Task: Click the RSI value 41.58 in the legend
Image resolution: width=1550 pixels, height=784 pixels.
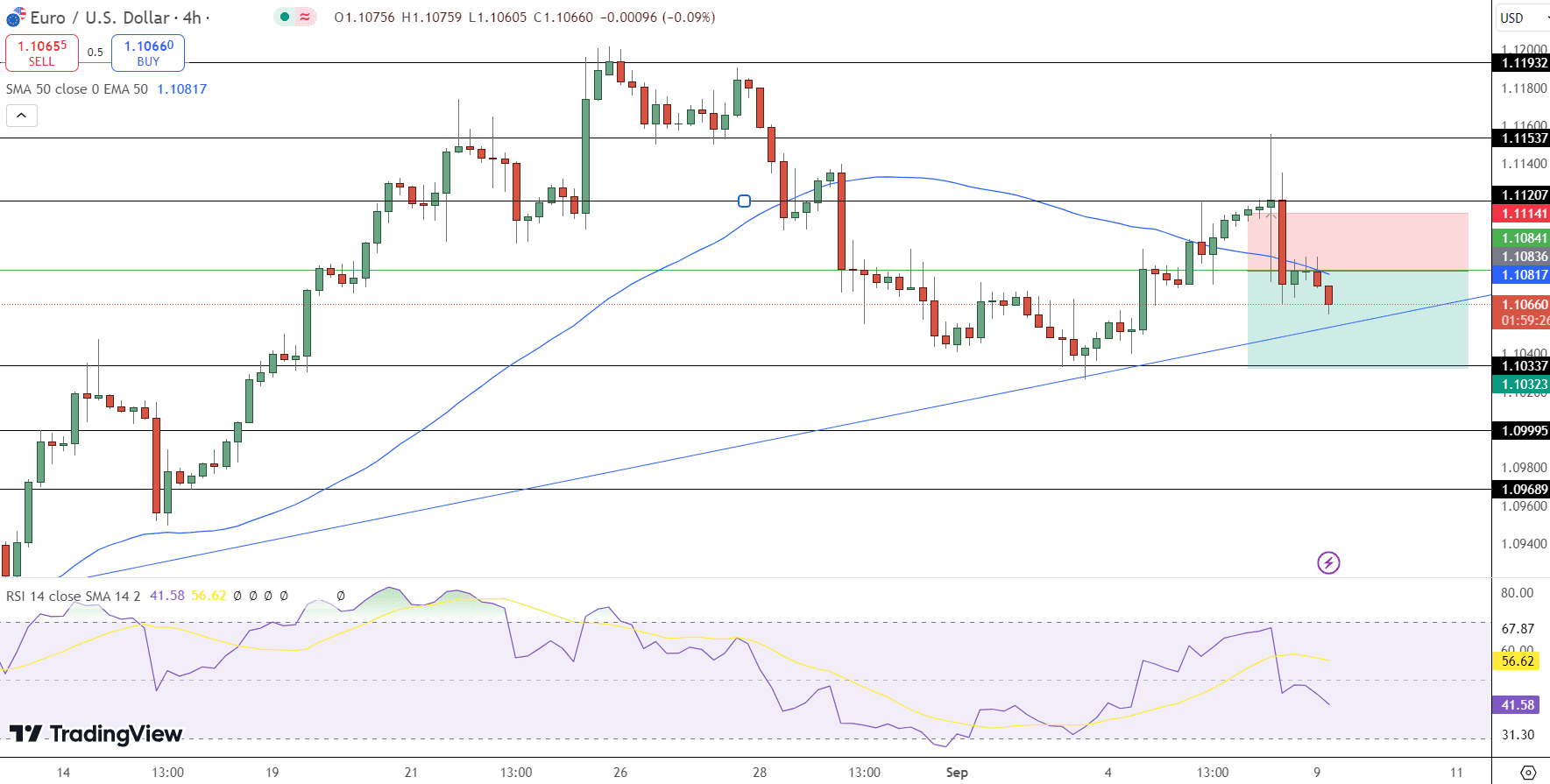Action: click(167, 596)
